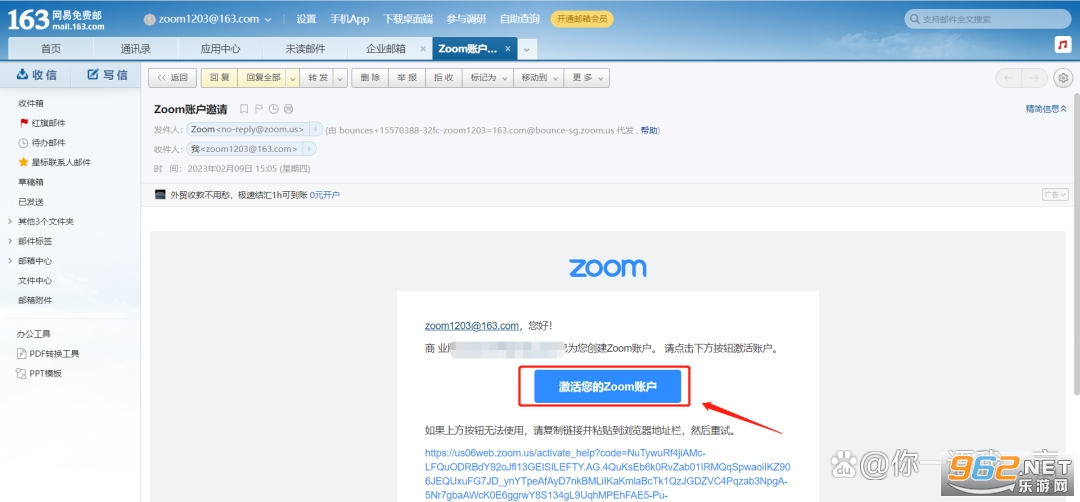Click the bookmark icon beside the email subject
This screenshot has width=1080, height=502.
243,109
